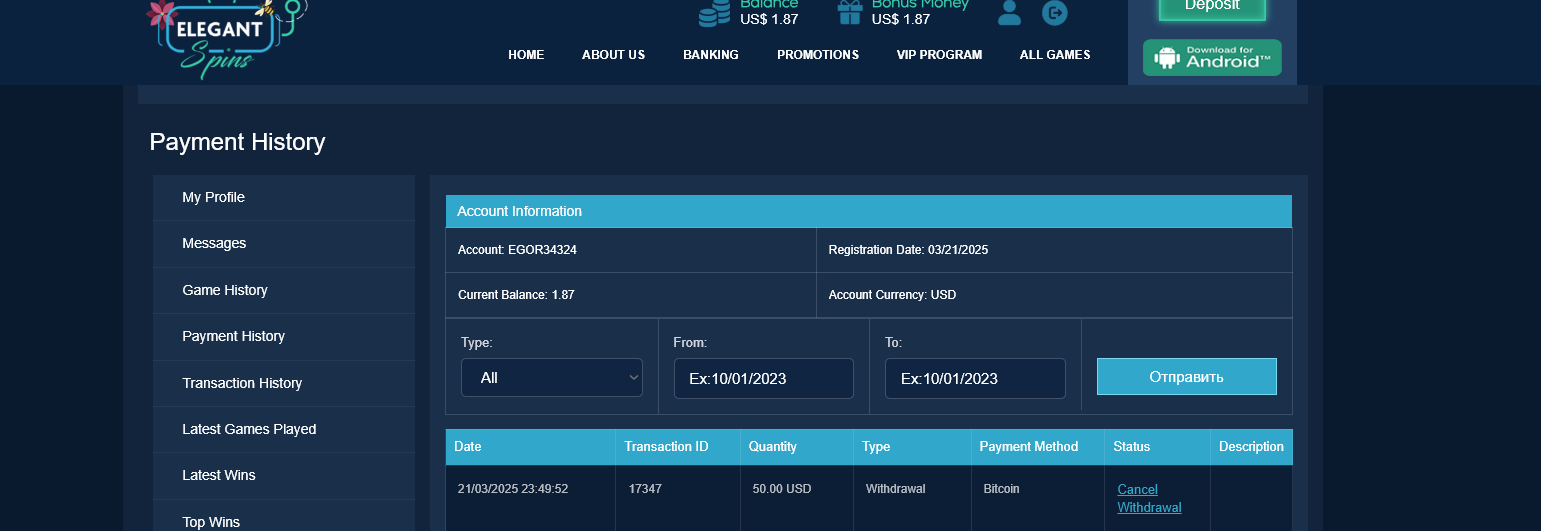
Task: Open the Type dropdown set to All
Action: pos(552,378)
